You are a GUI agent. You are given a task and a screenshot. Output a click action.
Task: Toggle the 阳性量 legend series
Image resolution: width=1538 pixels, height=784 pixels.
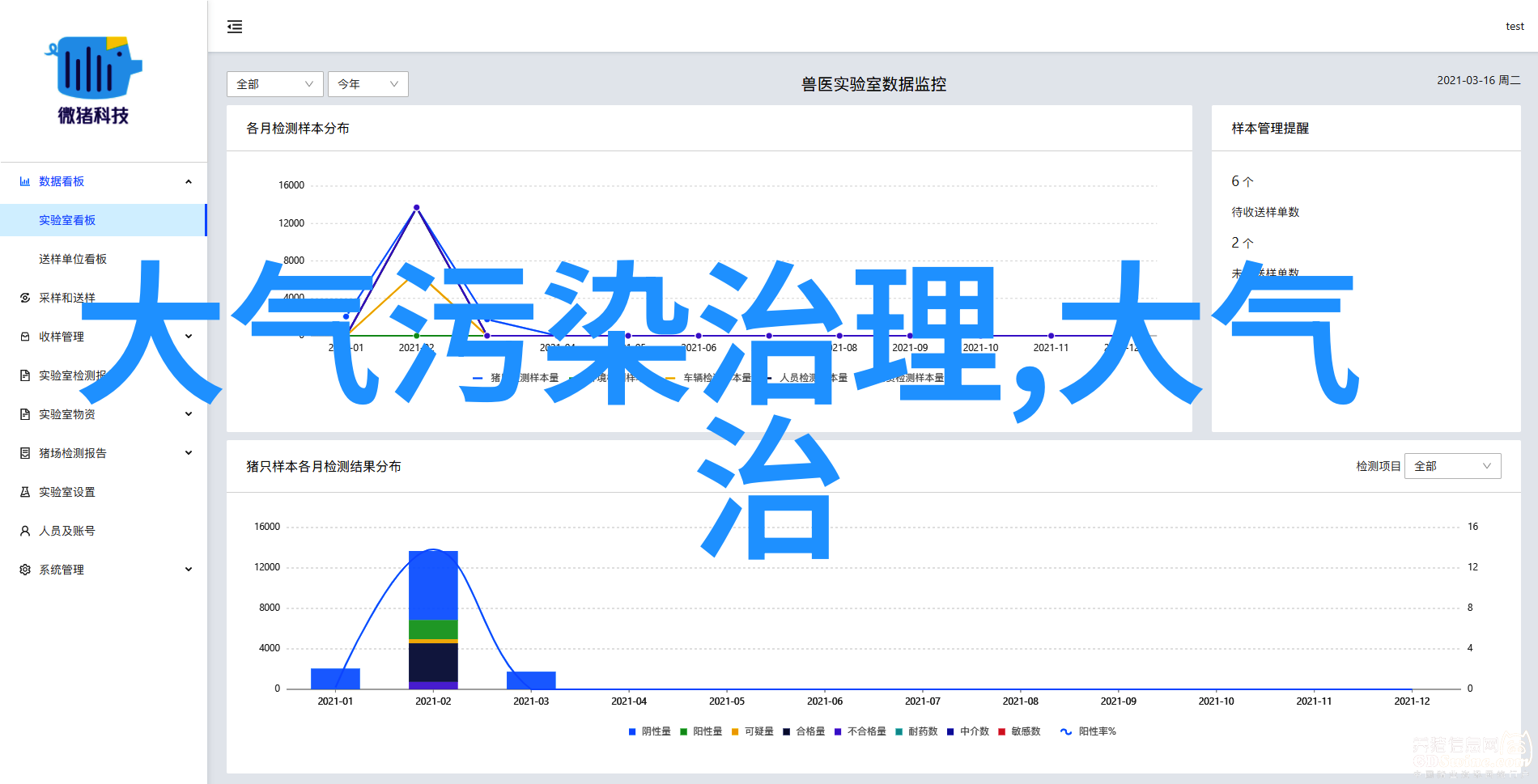tap(701, 731)
